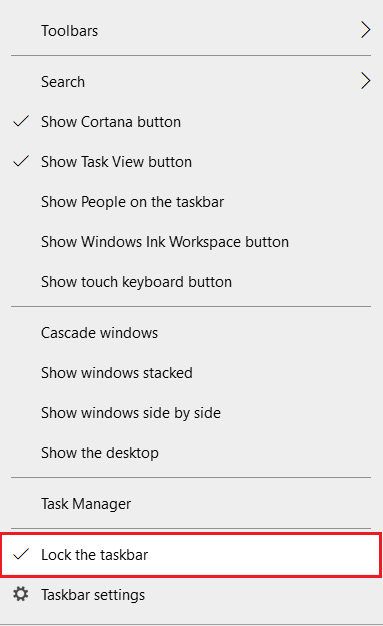The height and width of the screenshot is (626, 383).
Task: Click the checkmark beside Show Cortana button
Action: point(21,121)
